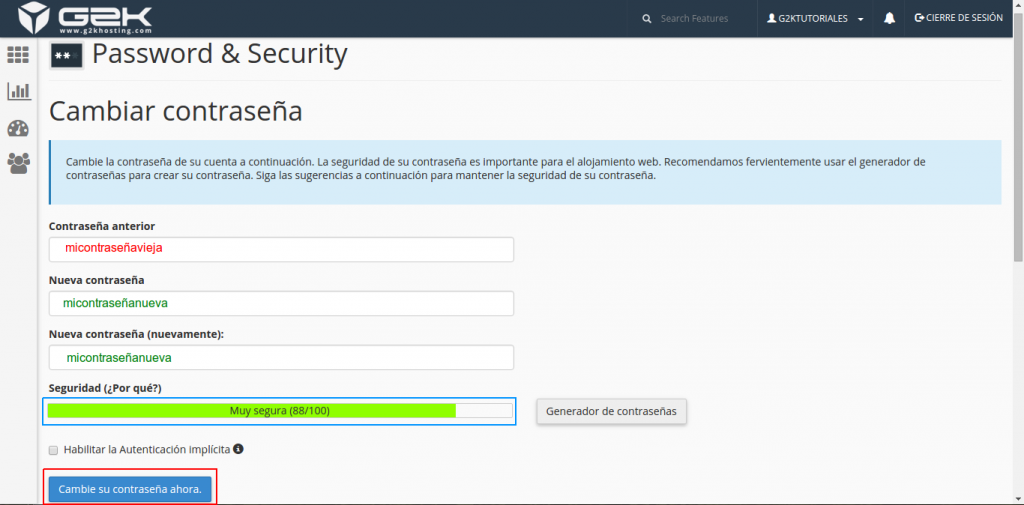Click the password strength meter bar
The image size is (1024, 505).
pos(280,410)
